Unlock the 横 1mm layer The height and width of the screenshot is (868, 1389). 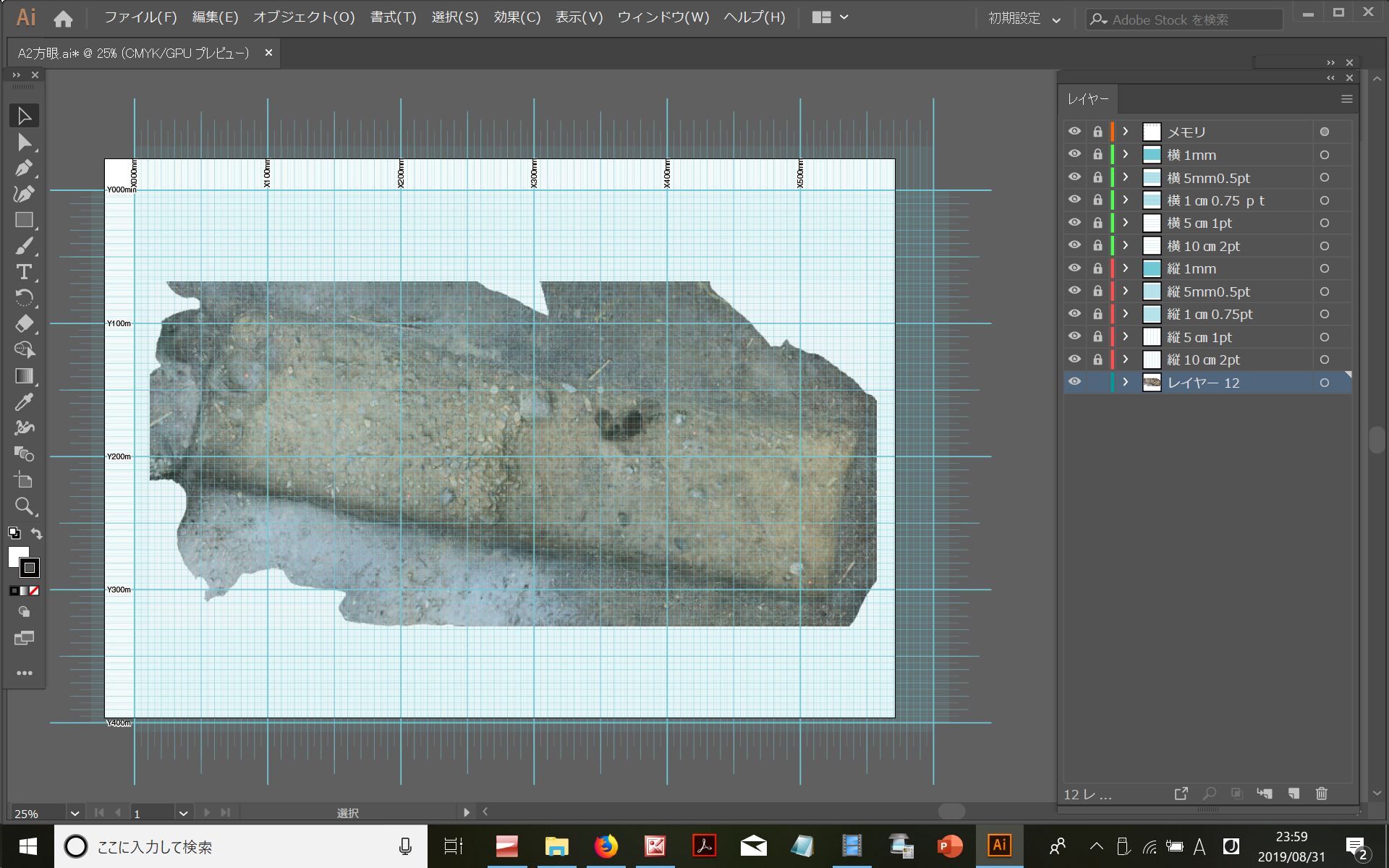pyautogui.click(x=1097, y=155)
